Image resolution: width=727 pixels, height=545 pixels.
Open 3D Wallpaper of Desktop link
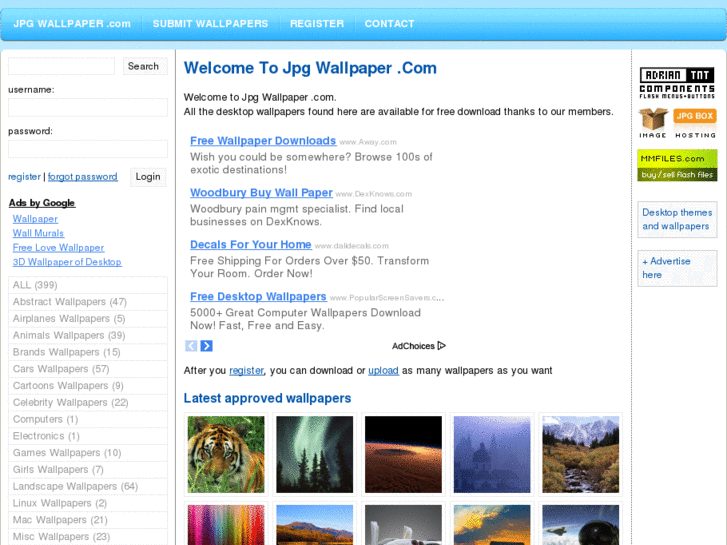point(67,262)
